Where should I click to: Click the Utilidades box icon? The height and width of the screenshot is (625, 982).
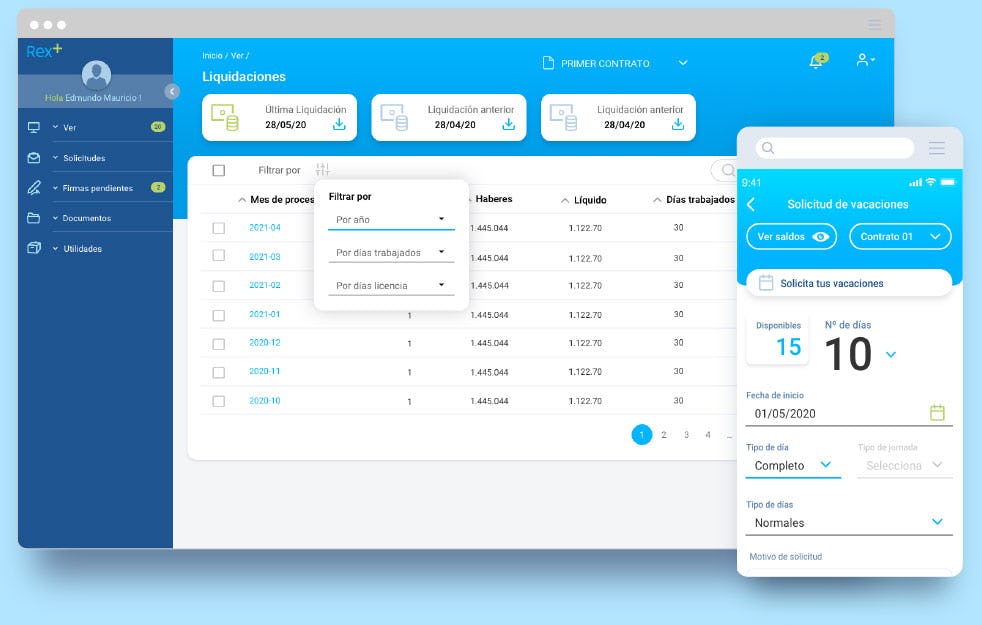click(x=36, y=248)
